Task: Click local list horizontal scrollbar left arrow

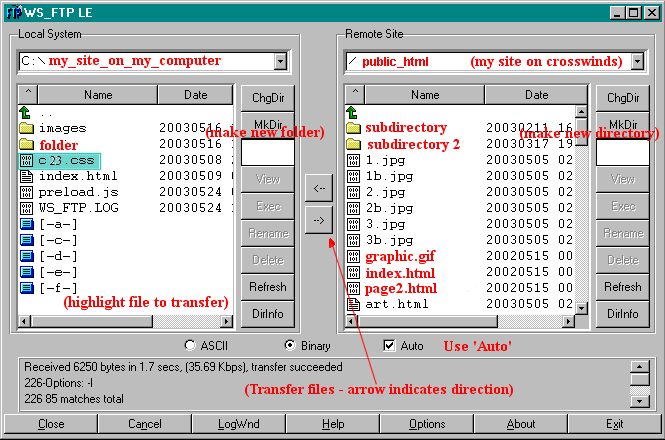Action: coord(24,322)
